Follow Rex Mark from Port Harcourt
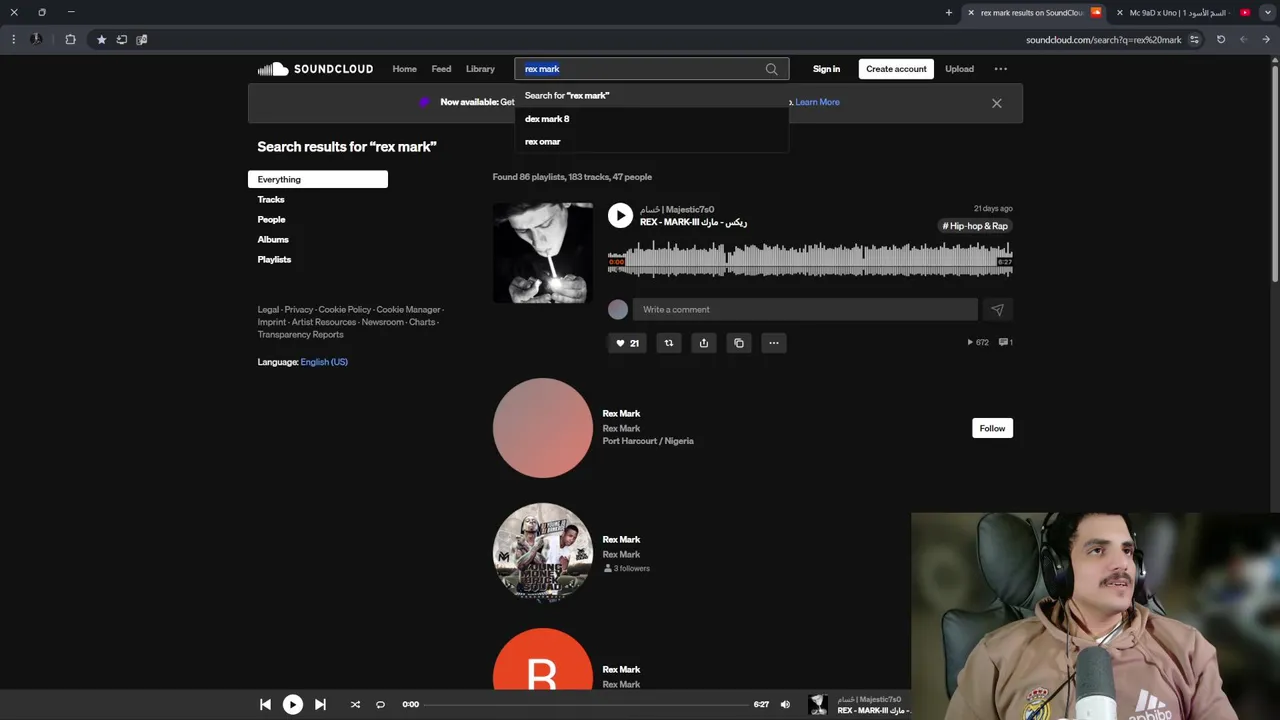 (x=992, y=428)
